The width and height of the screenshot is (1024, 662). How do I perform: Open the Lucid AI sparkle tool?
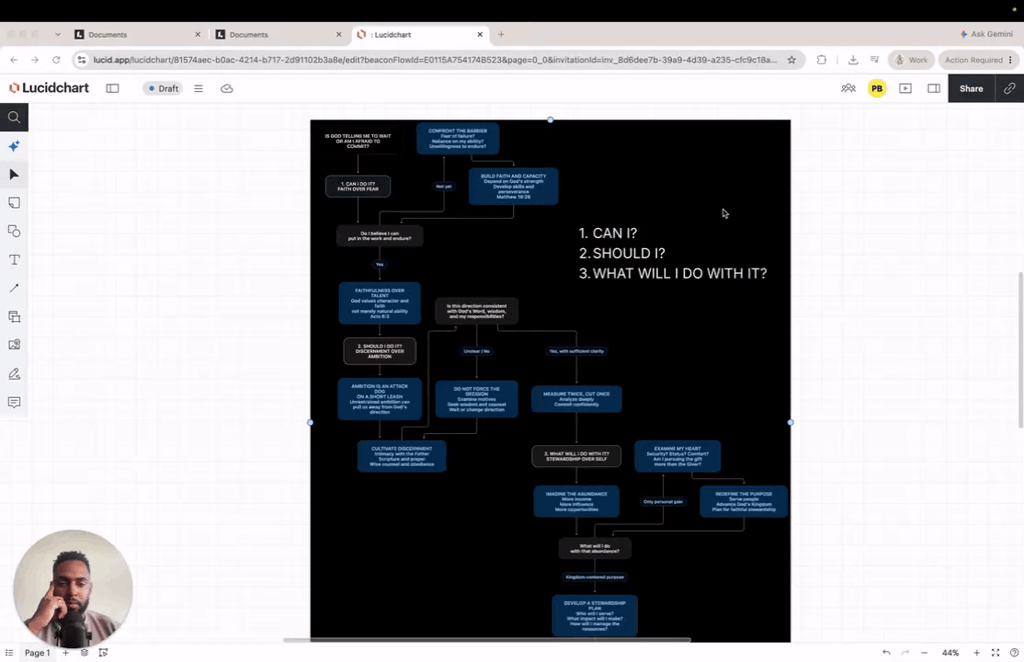tap(14, 146)
